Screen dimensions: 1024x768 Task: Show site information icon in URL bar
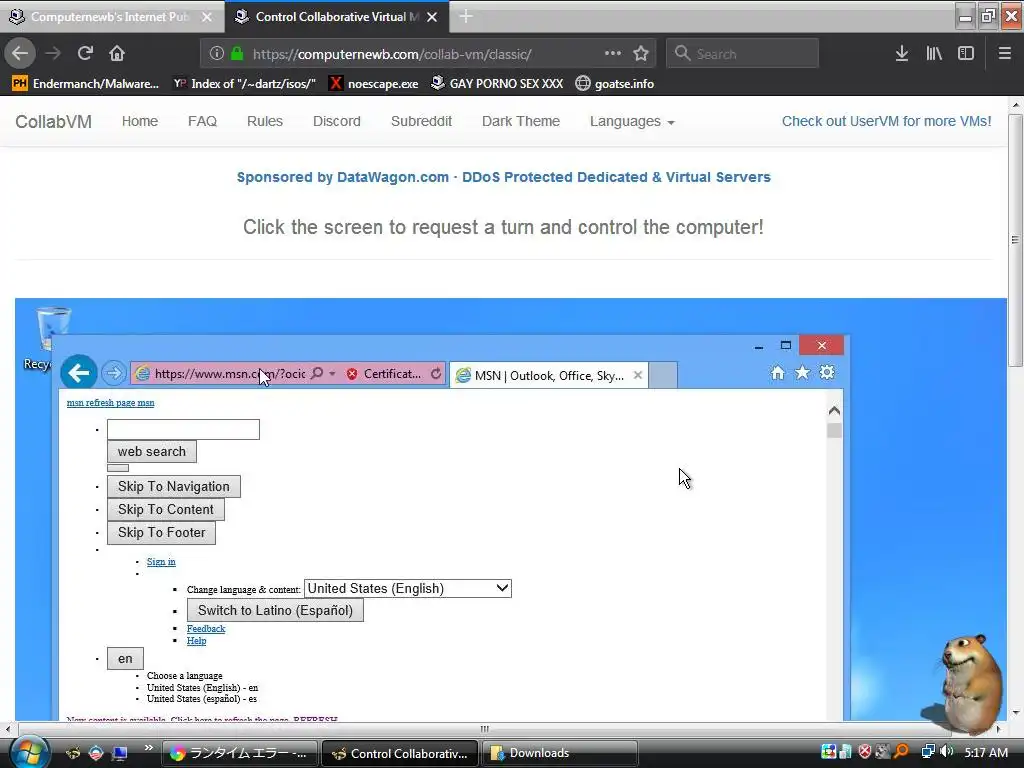pos(216,54)
